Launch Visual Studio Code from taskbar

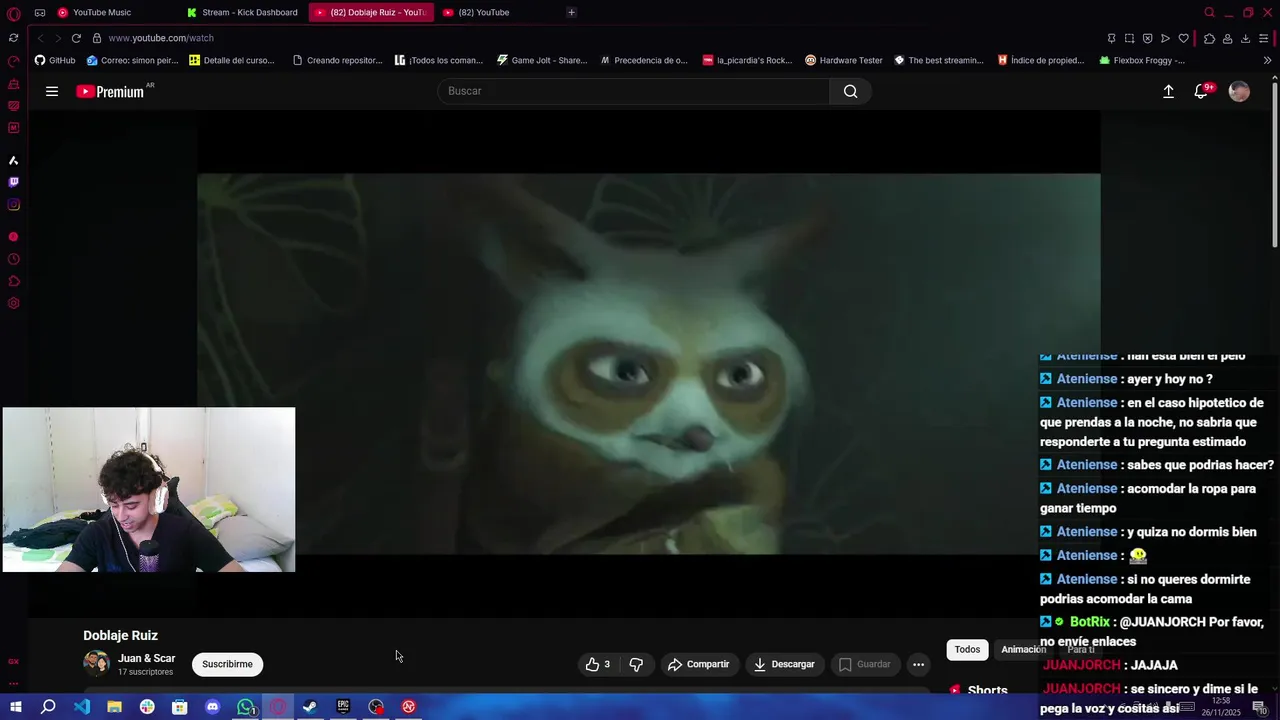pos(82,707)
